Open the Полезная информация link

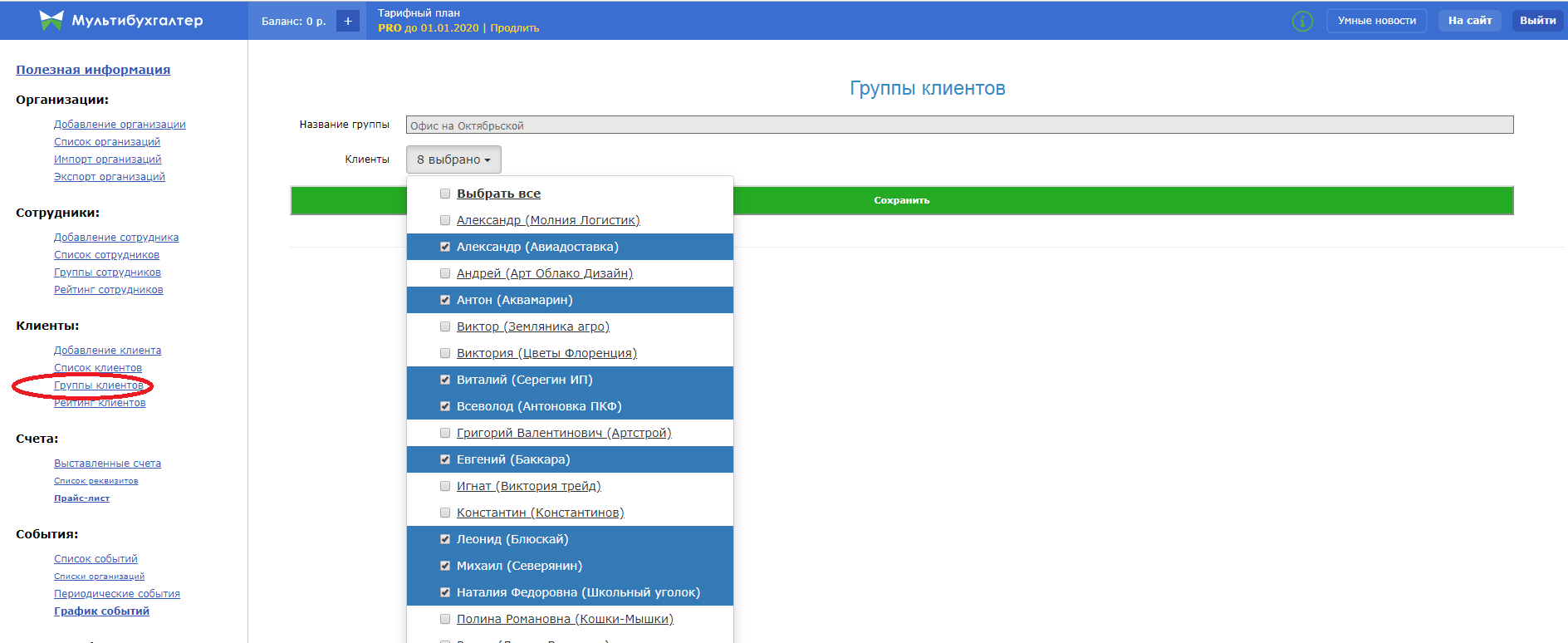tap(93, 70)
